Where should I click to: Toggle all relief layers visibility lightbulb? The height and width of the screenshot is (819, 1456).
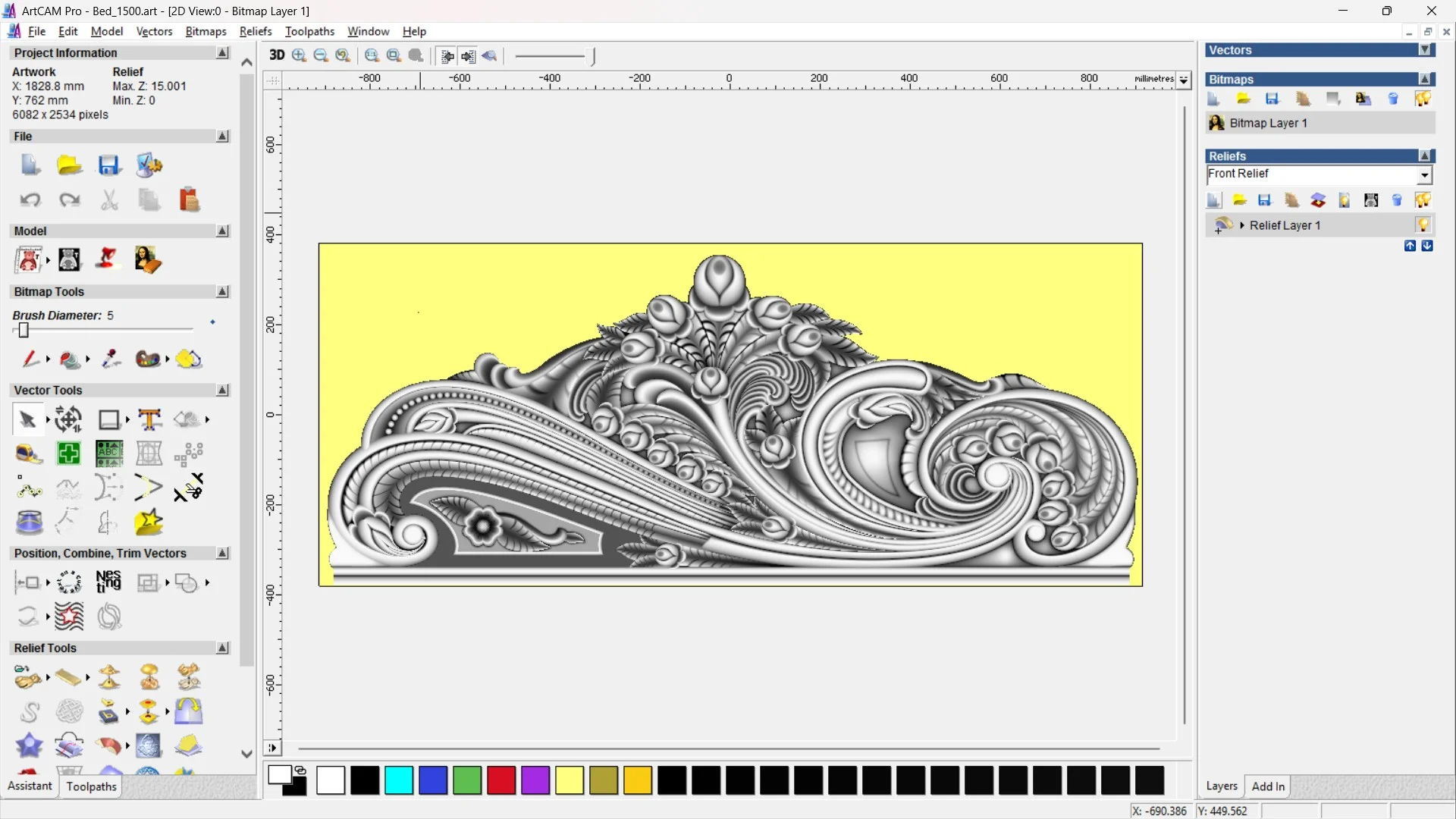point(1423,200)
